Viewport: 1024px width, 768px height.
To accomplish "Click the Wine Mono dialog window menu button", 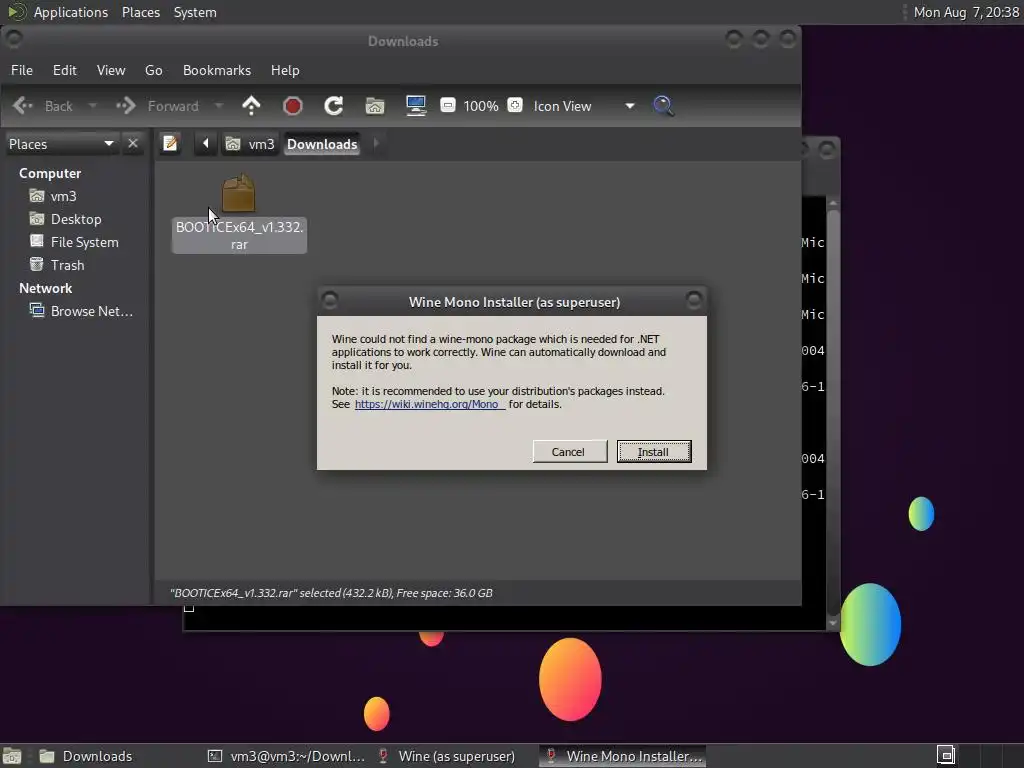I will (x=330, y=300).
